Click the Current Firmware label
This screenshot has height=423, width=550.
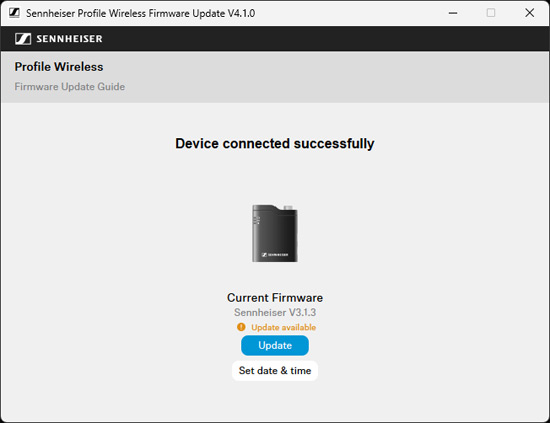pos(275,297)
